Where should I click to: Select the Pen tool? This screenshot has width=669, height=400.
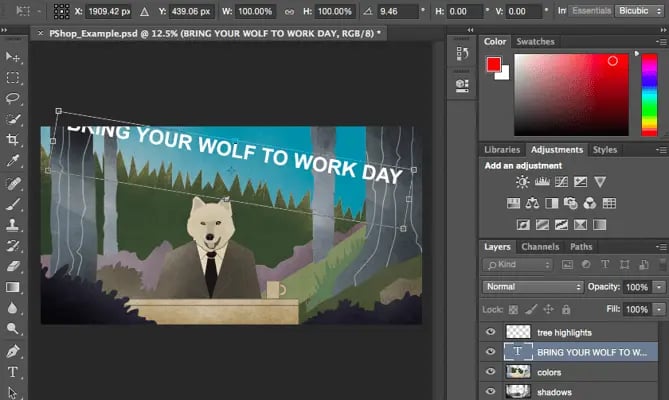pyautogui.click(x=13, y=351)
